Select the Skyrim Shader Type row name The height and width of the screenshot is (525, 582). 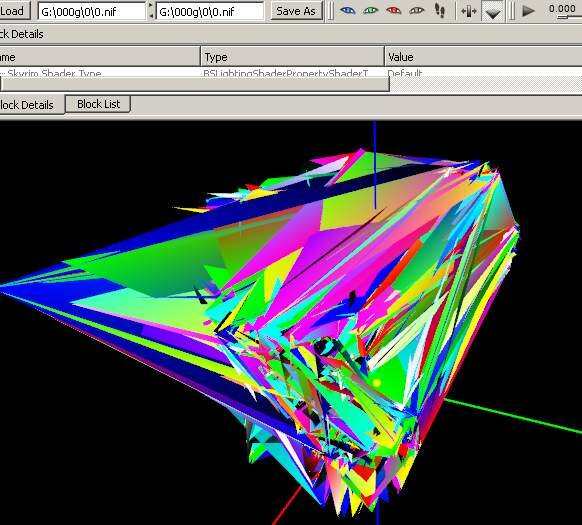[x=54, y=73]
